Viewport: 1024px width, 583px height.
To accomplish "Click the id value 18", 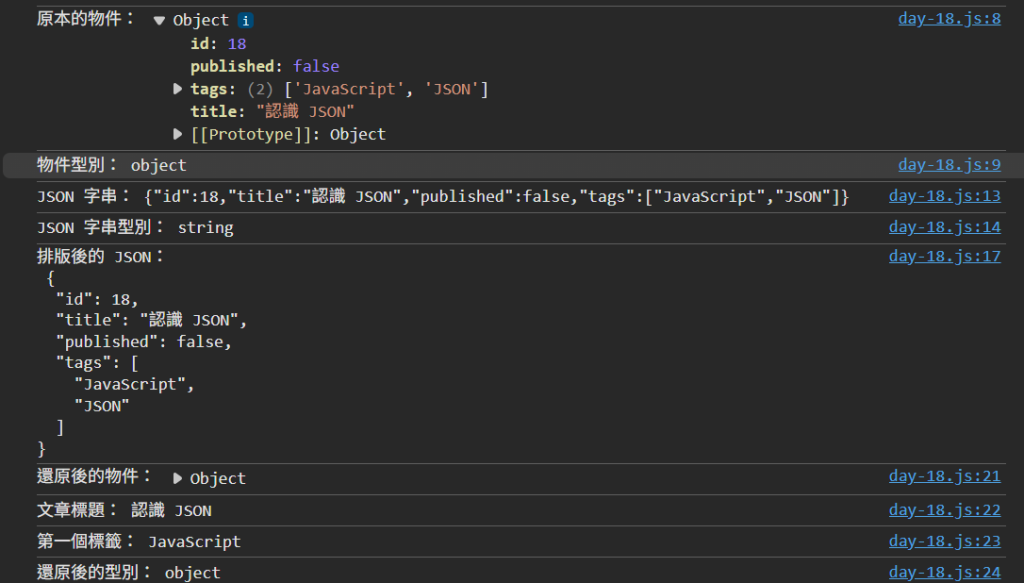I will [x=236, y=44].
